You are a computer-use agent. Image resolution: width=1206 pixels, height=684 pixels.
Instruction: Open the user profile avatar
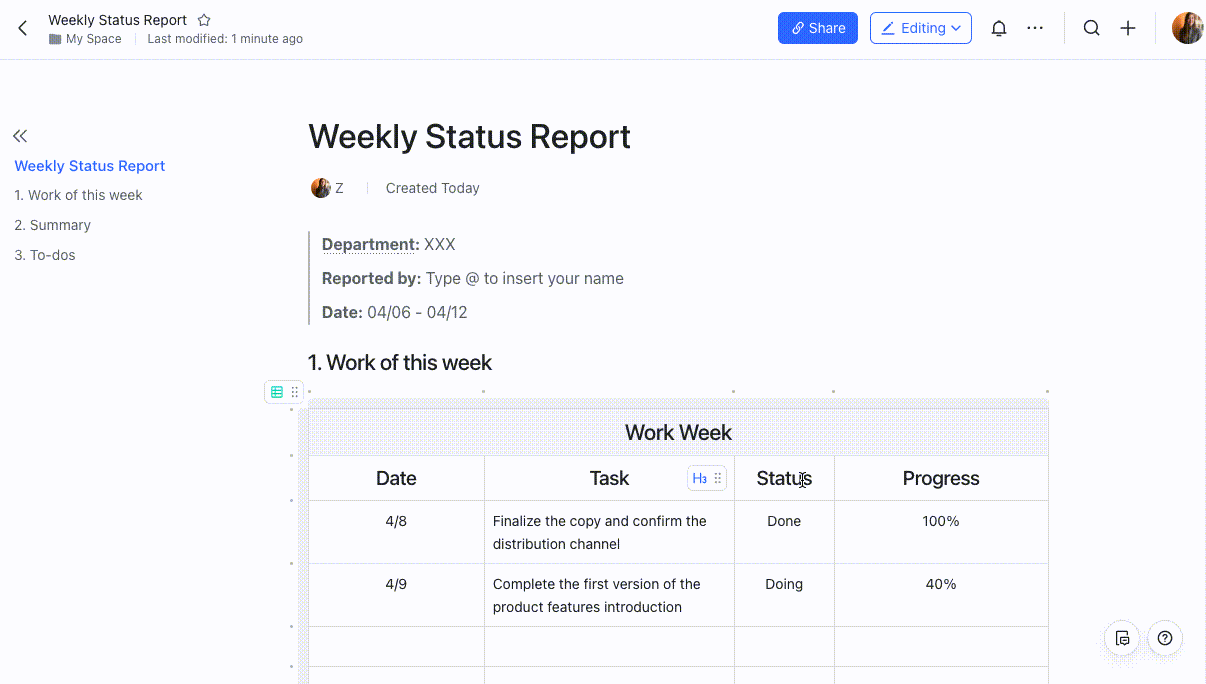(1187, 28)
